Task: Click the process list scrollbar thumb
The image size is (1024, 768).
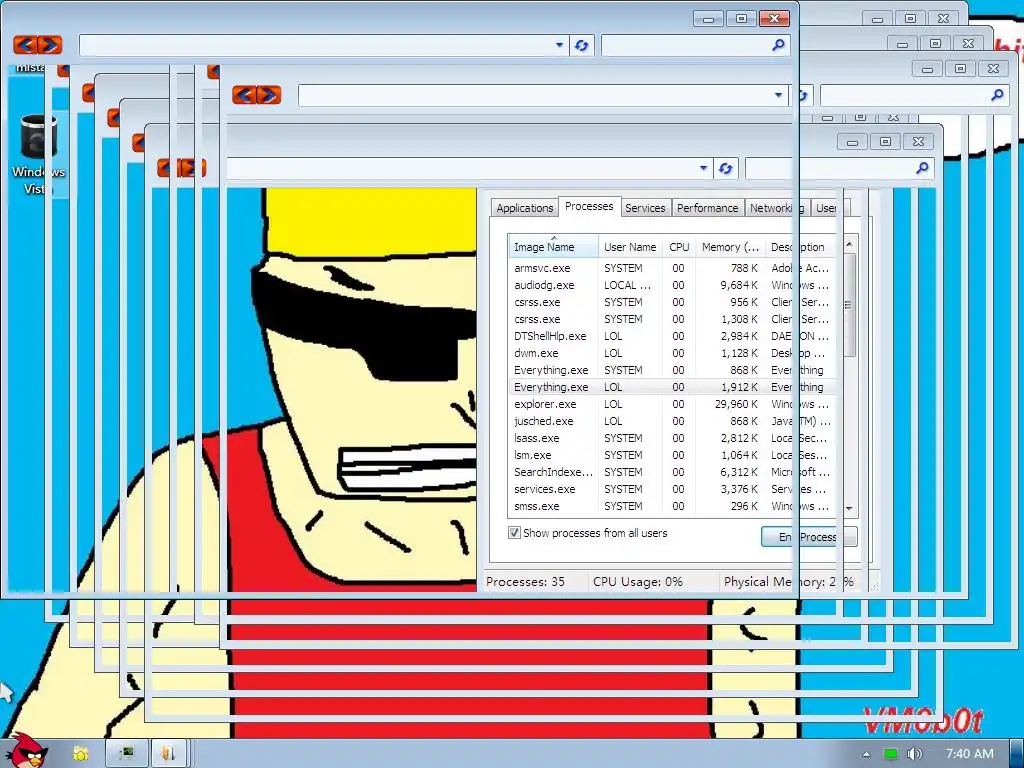Action: pyautogui.click(x=849, y=304)
